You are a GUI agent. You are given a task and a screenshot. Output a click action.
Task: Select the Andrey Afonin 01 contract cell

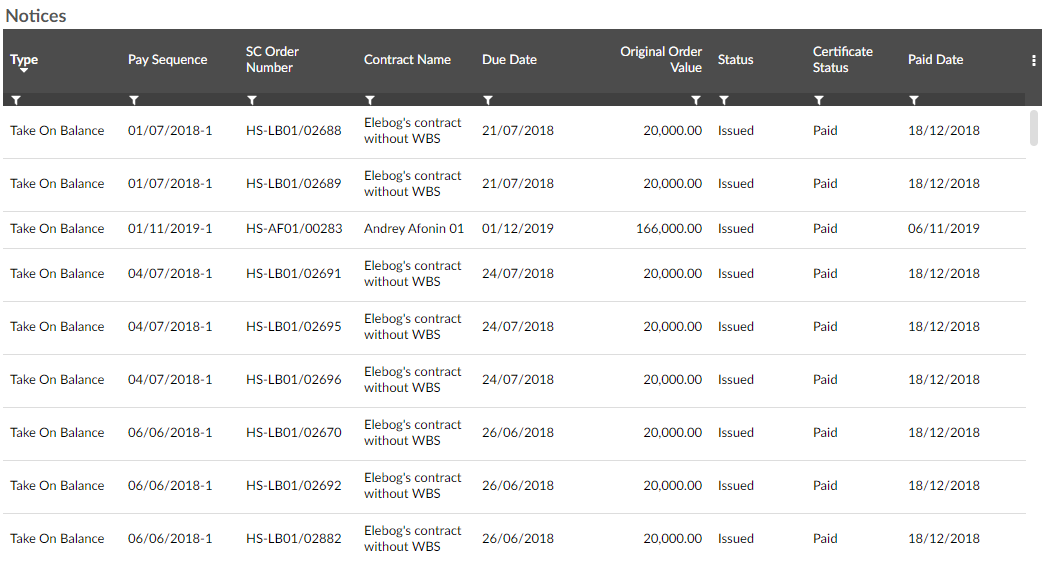click(414, 229)
